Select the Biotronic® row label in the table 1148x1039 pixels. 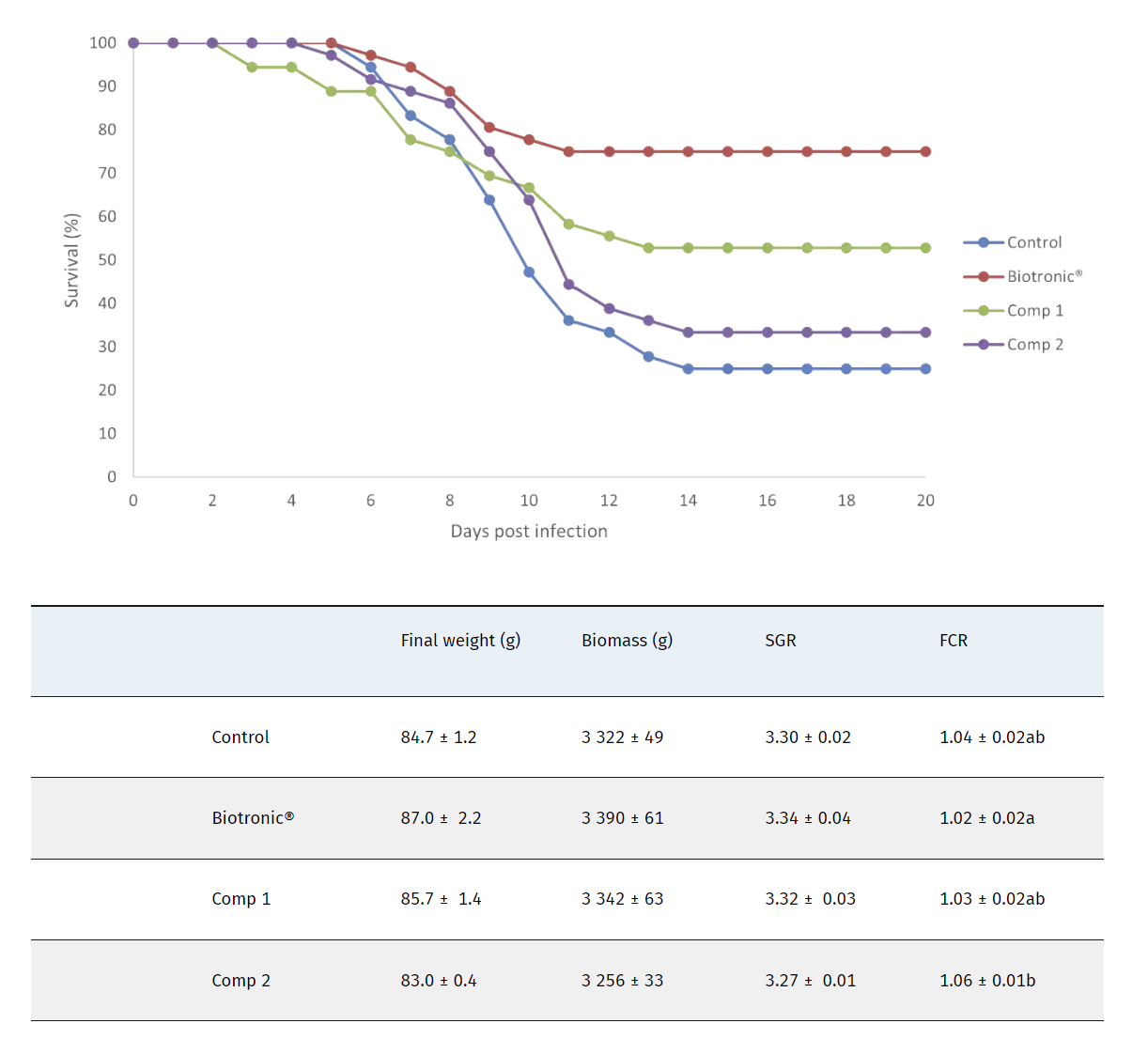click(x=253, y=818)
